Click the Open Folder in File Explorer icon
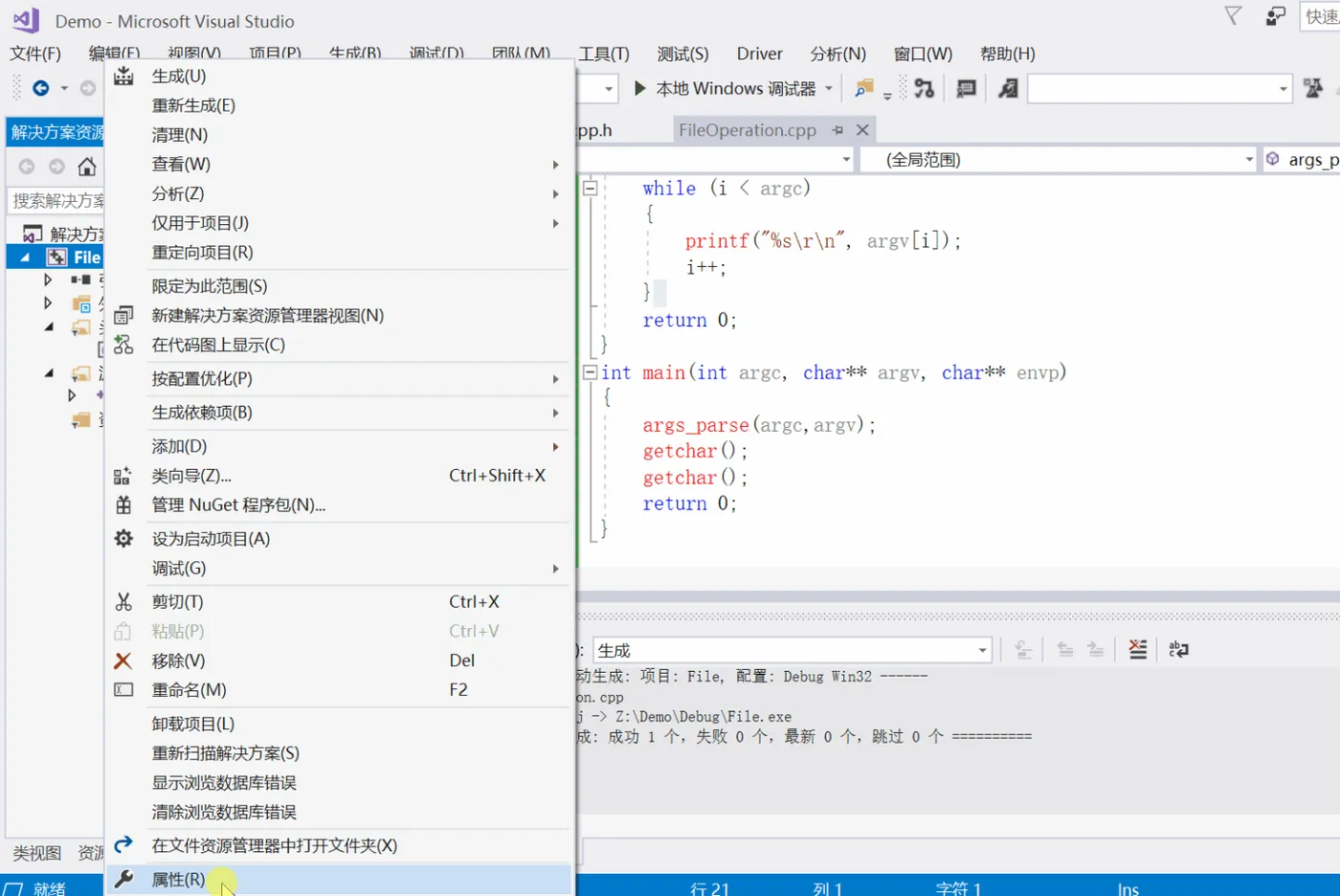The height and width of the screenshot is (896, 1340). (x=123, y=845)
